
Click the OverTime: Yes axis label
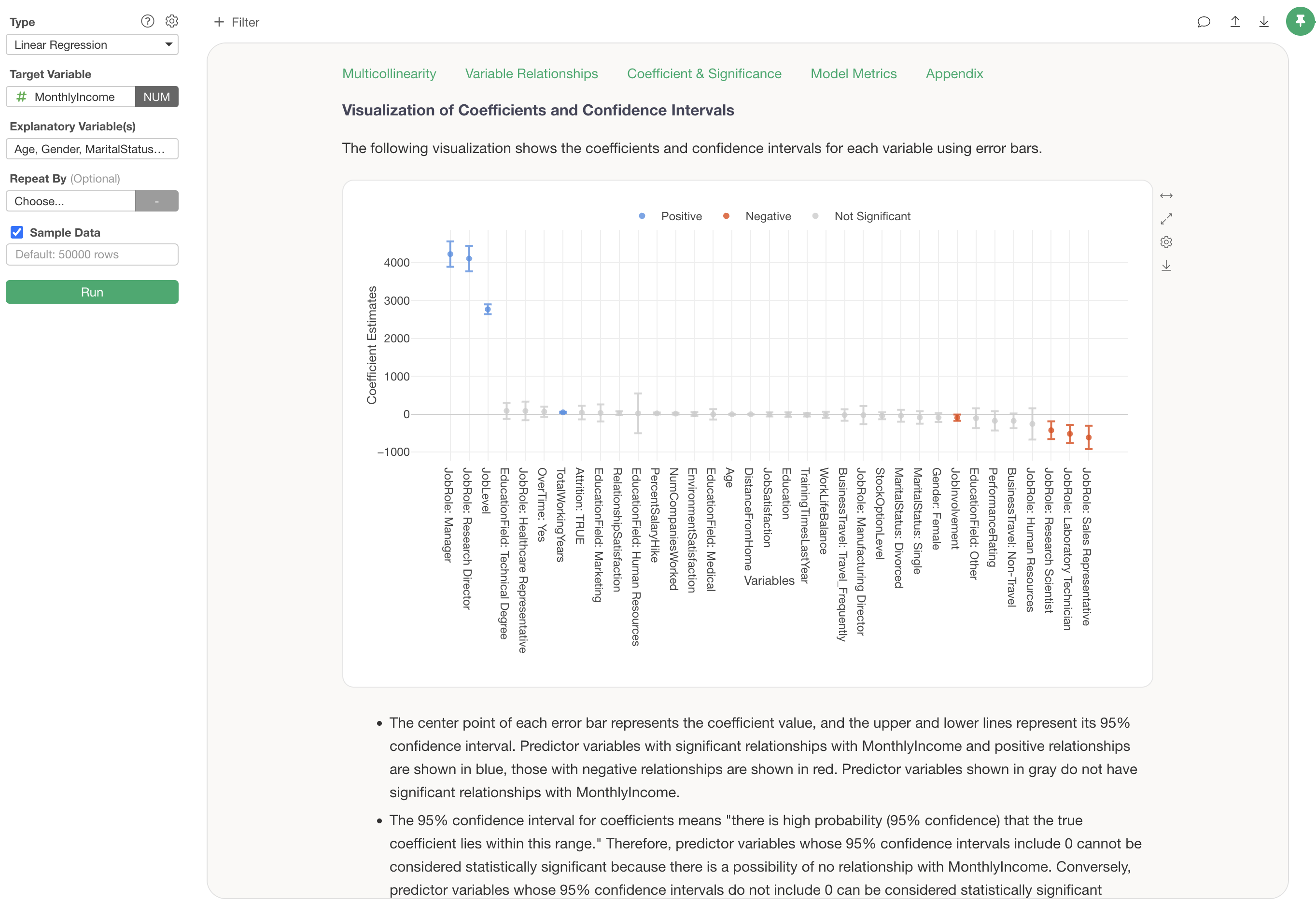tap(542, 505)
